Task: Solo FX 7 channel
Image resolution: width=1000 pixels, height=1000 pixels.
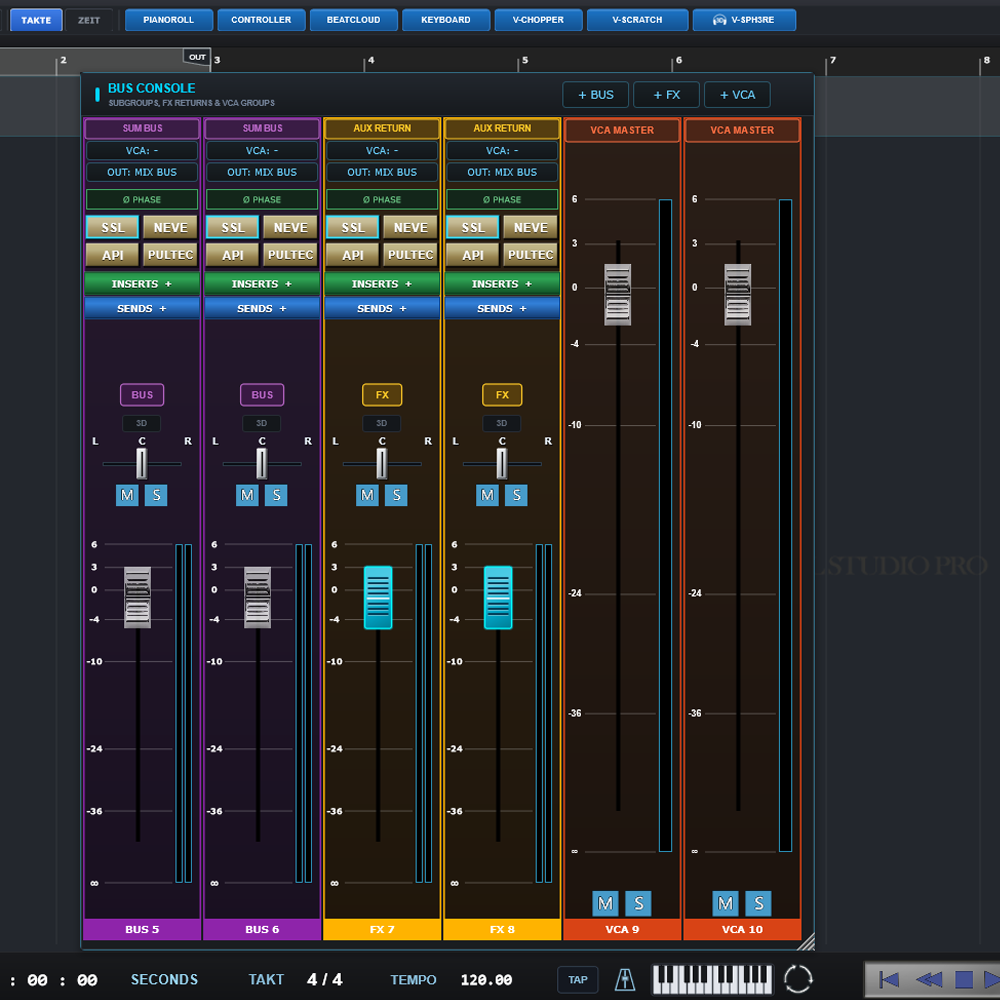Action: point(396,495)
